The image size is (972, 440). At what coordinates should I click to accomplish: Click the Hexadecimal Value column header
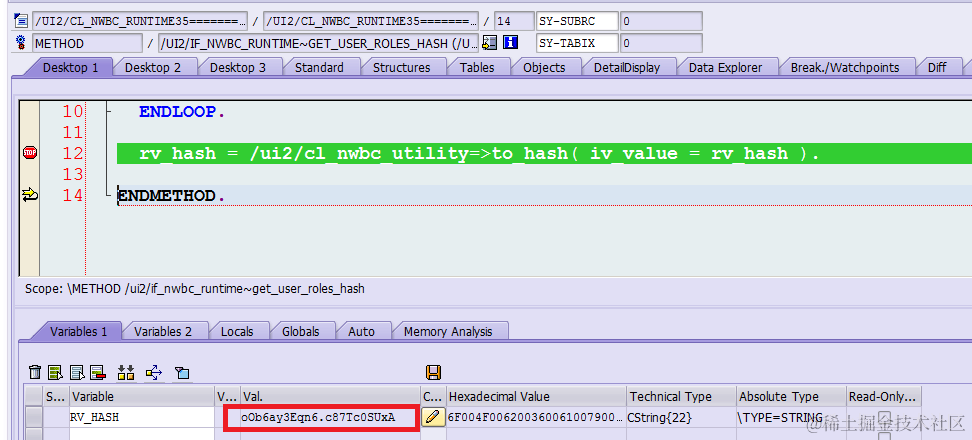[536, 397]
